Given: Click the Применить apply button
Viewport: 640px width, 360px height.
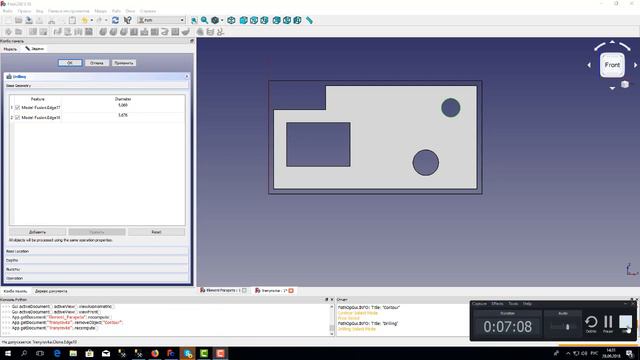Looking at the screenshot, I should click(x=124, y=63).
